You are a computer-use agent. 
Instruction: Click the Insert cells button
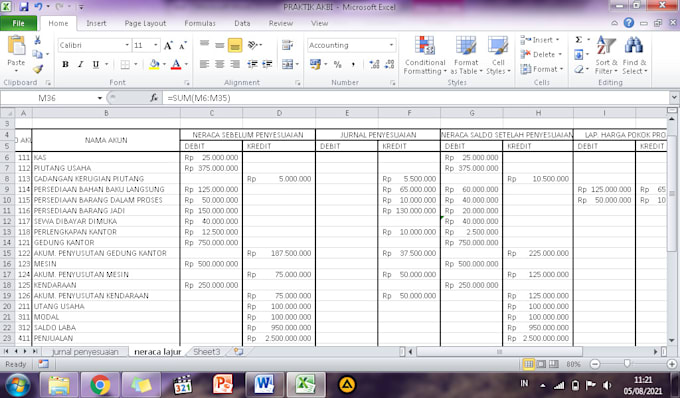tap(541, 40)
